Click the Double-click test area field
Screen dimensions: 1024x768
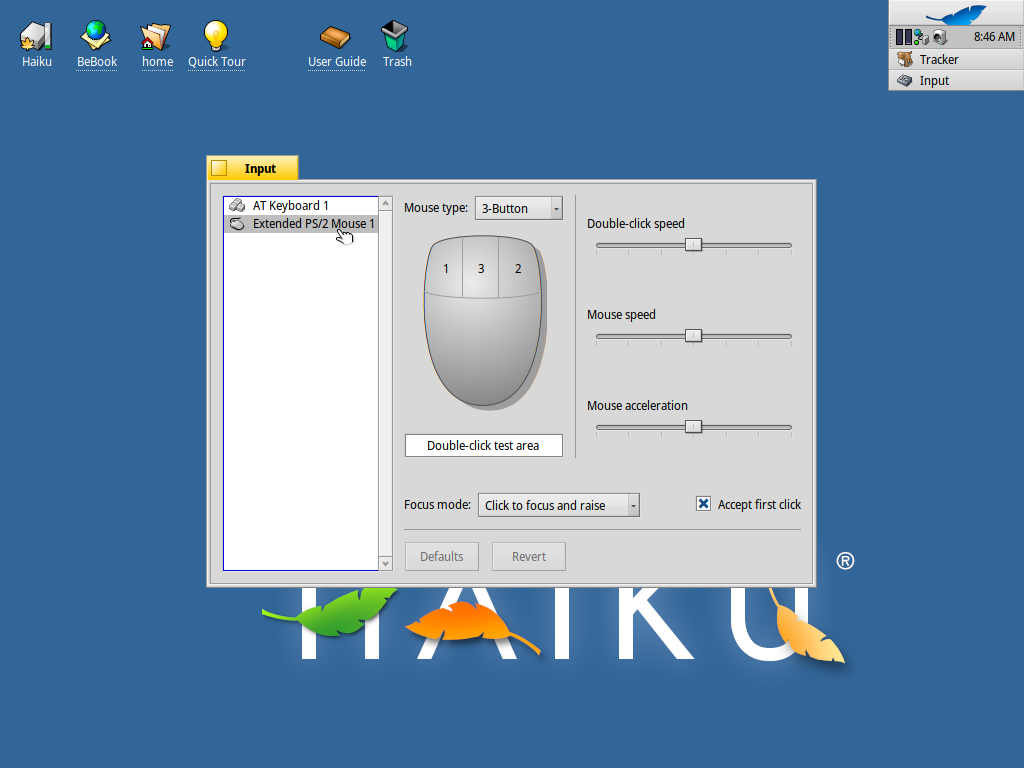coord(483,445)
